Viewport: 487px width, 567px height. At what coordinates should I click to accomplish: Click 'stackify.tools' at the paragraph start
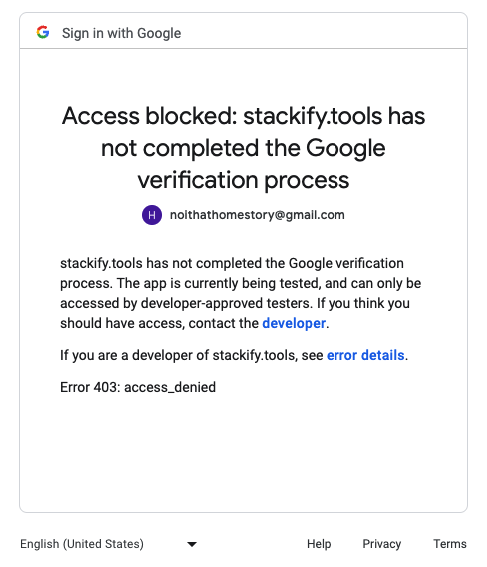coord(101,263)
